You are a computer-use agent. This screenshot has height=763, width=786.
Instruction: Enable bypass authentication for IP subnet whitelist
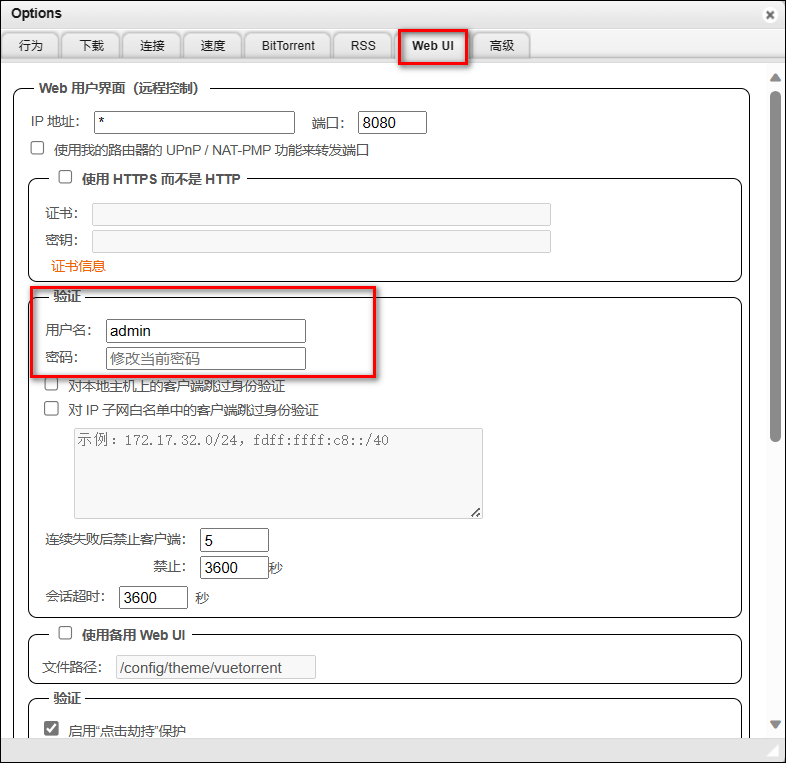tap(51, 408)
